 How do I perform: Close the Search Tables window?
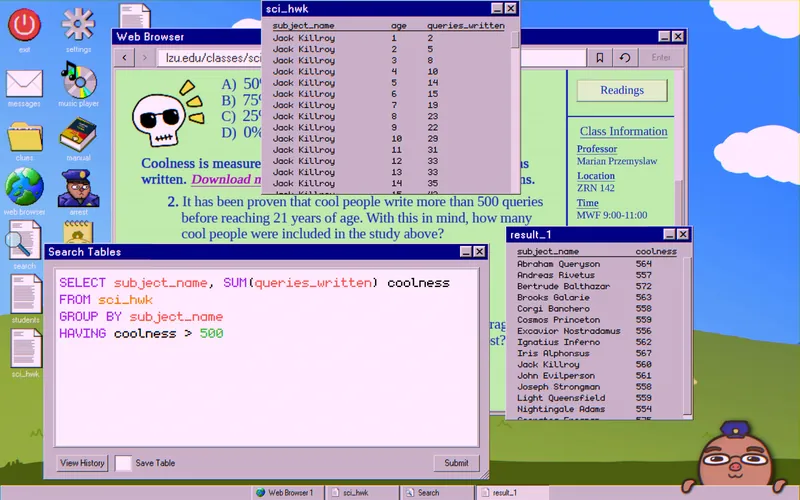coord(480,252)
